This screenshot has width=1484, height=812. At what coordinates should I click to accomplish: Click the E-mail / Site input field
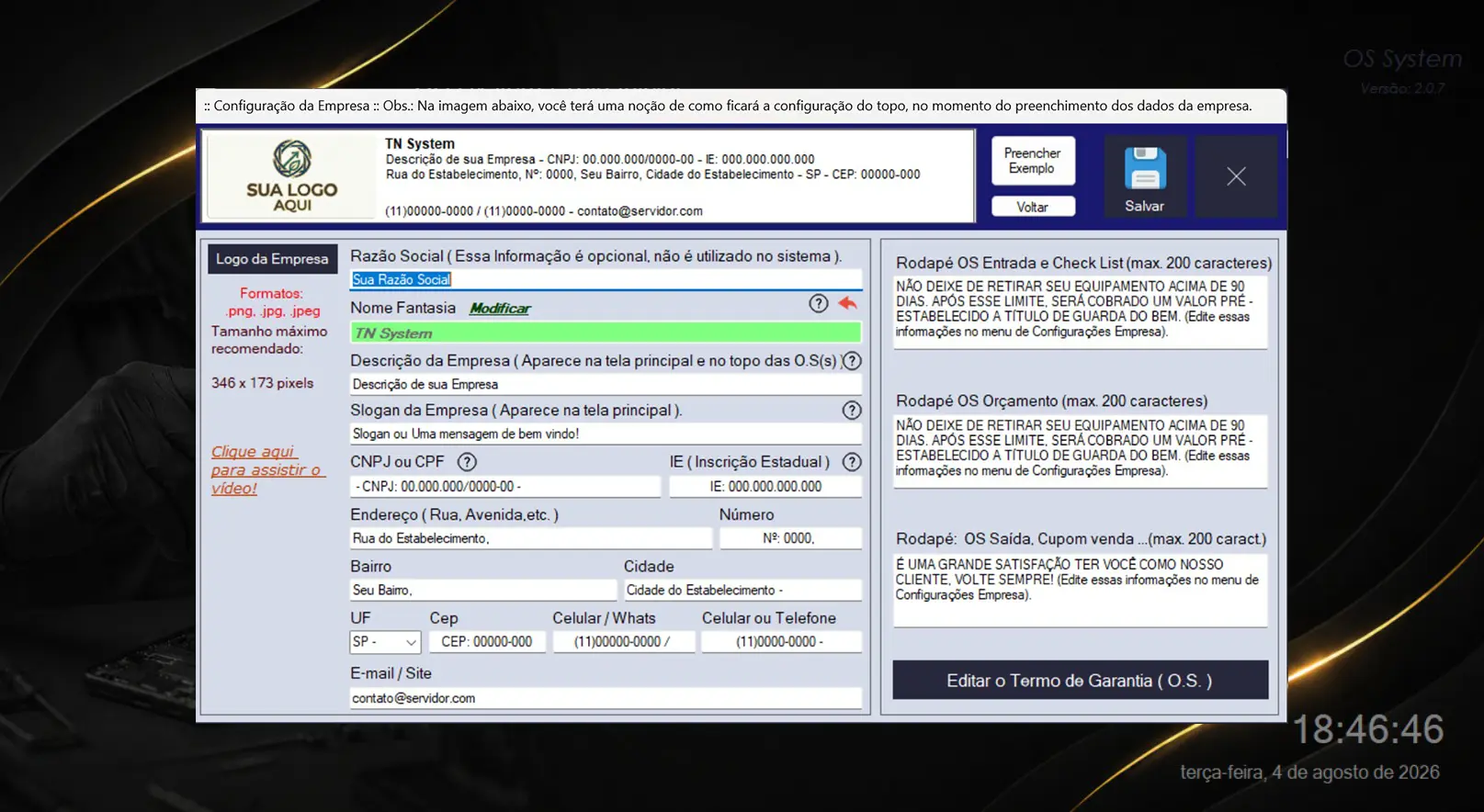tap(606, 698)
